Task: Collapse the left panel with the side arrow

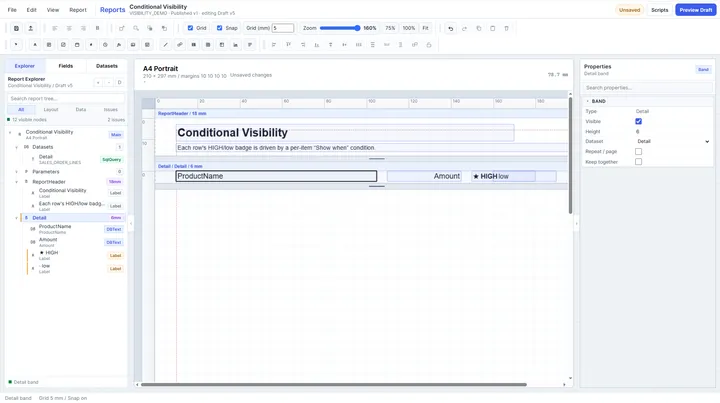Action: pos(131,224)
